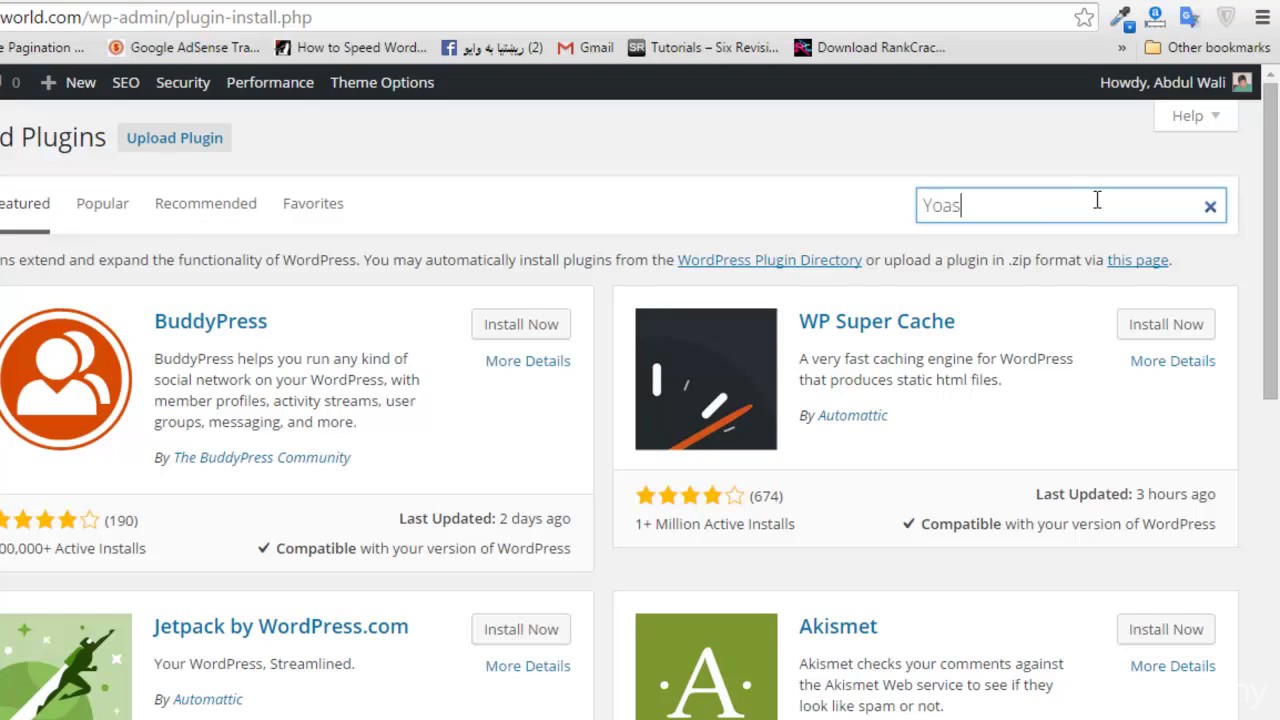Open the Other bookmarks folder
This screenshot has height=720, width=1280.
(x=1207, y=47)
